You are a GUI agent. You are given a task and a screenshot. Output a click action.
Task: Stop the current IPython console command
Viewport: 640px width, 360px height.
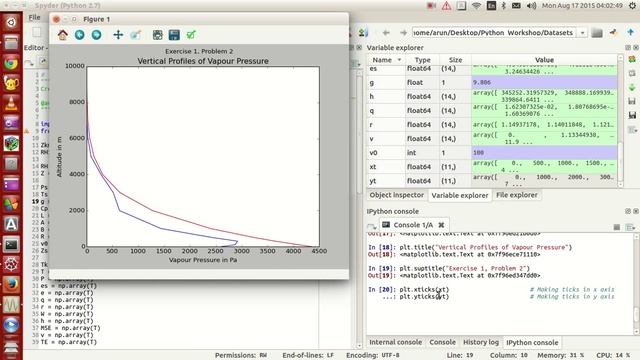tap(617, 227)
